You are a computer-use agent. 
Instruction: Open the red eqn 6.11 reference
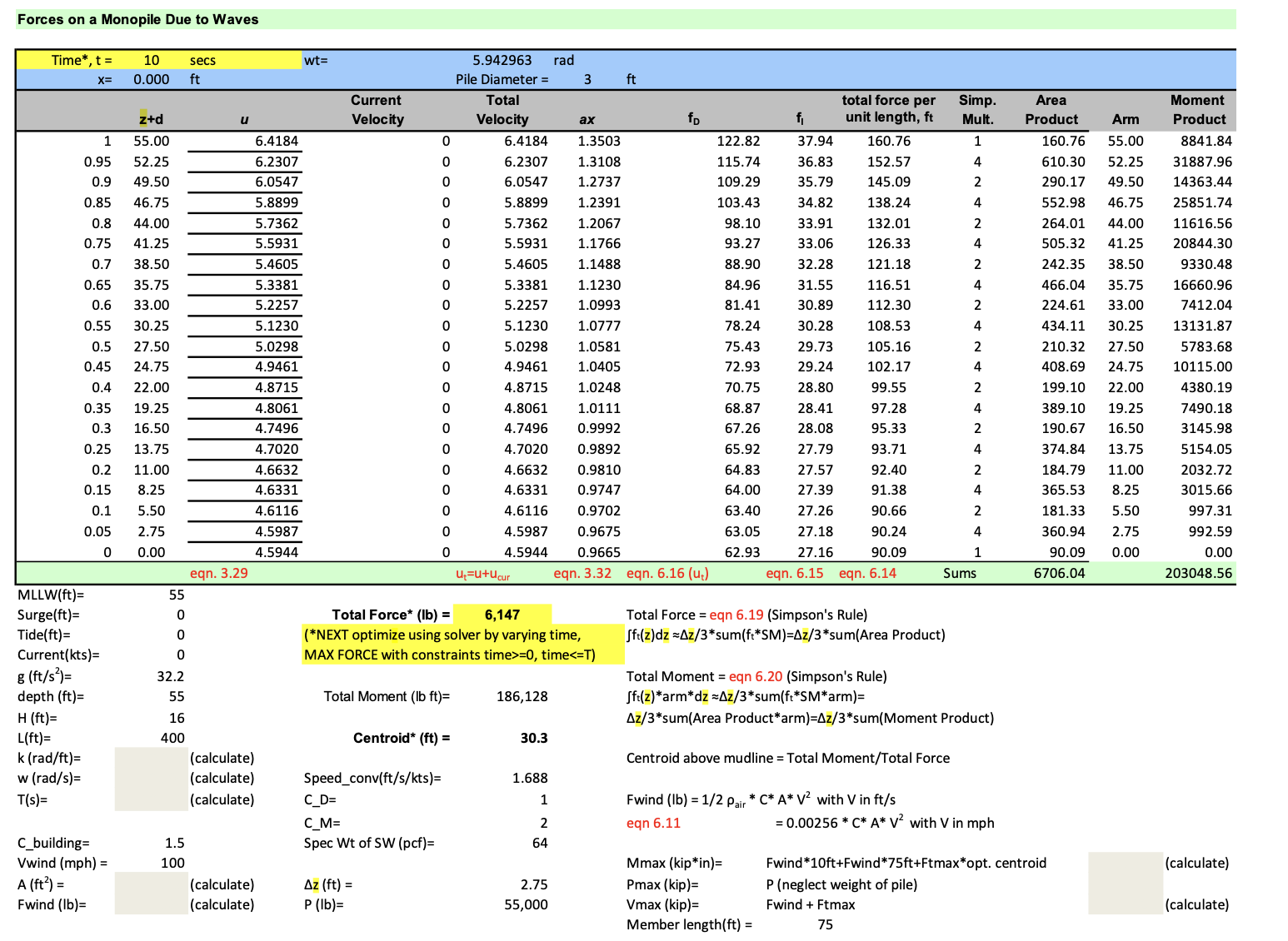tap(653, 823)
